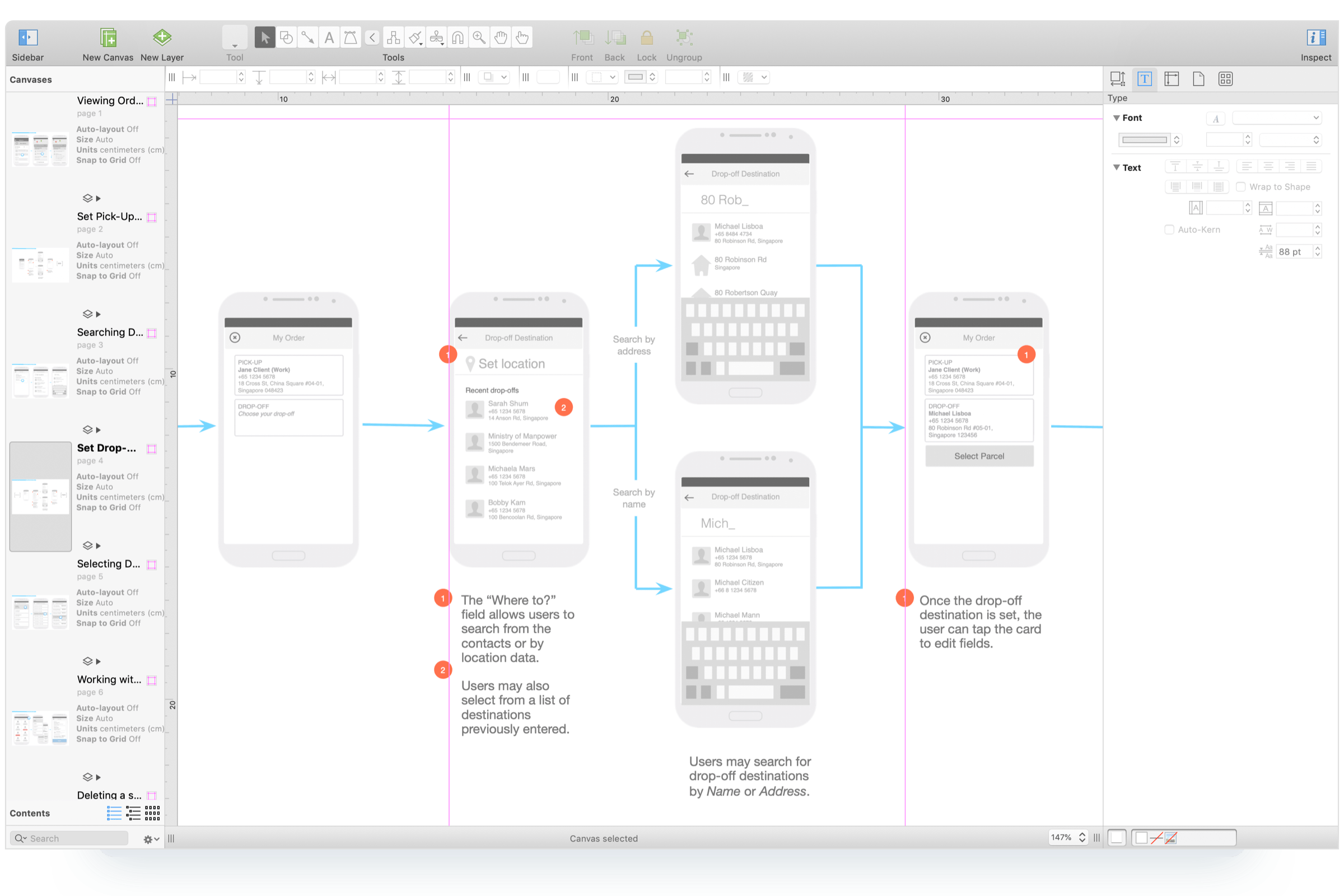Switch Contents to grid thumbnail view
Image resolution: width=1344 pixels, height=896 pixels.
[152, 813]
